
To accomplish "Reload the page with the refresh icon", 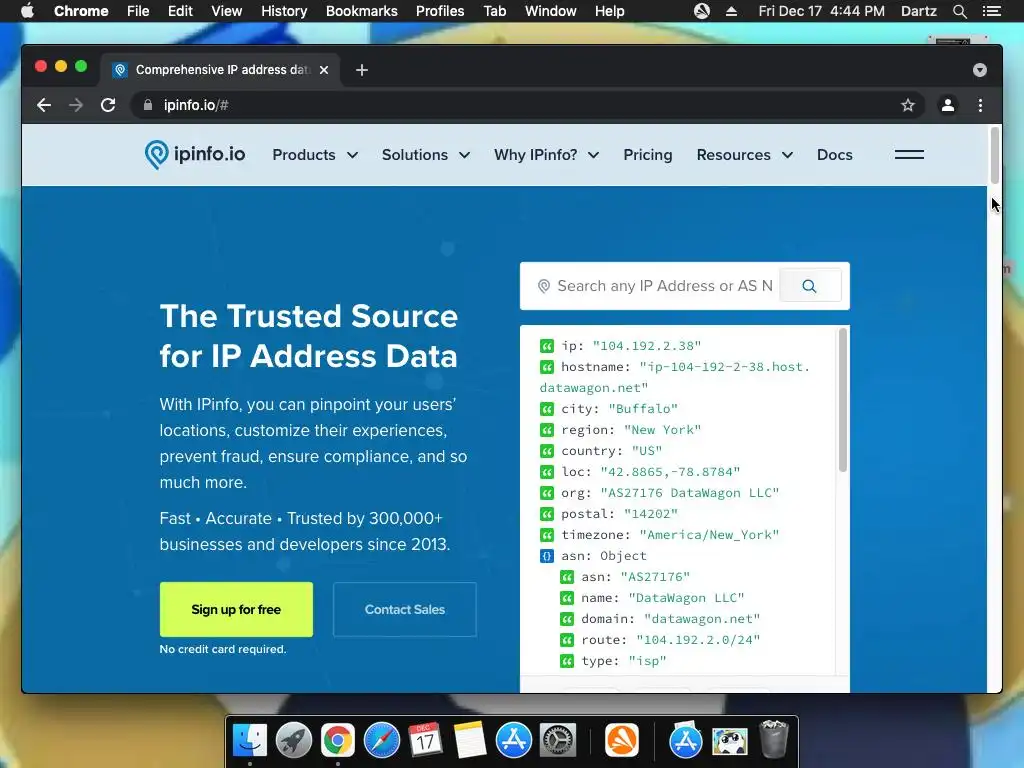I will point(108,105).
